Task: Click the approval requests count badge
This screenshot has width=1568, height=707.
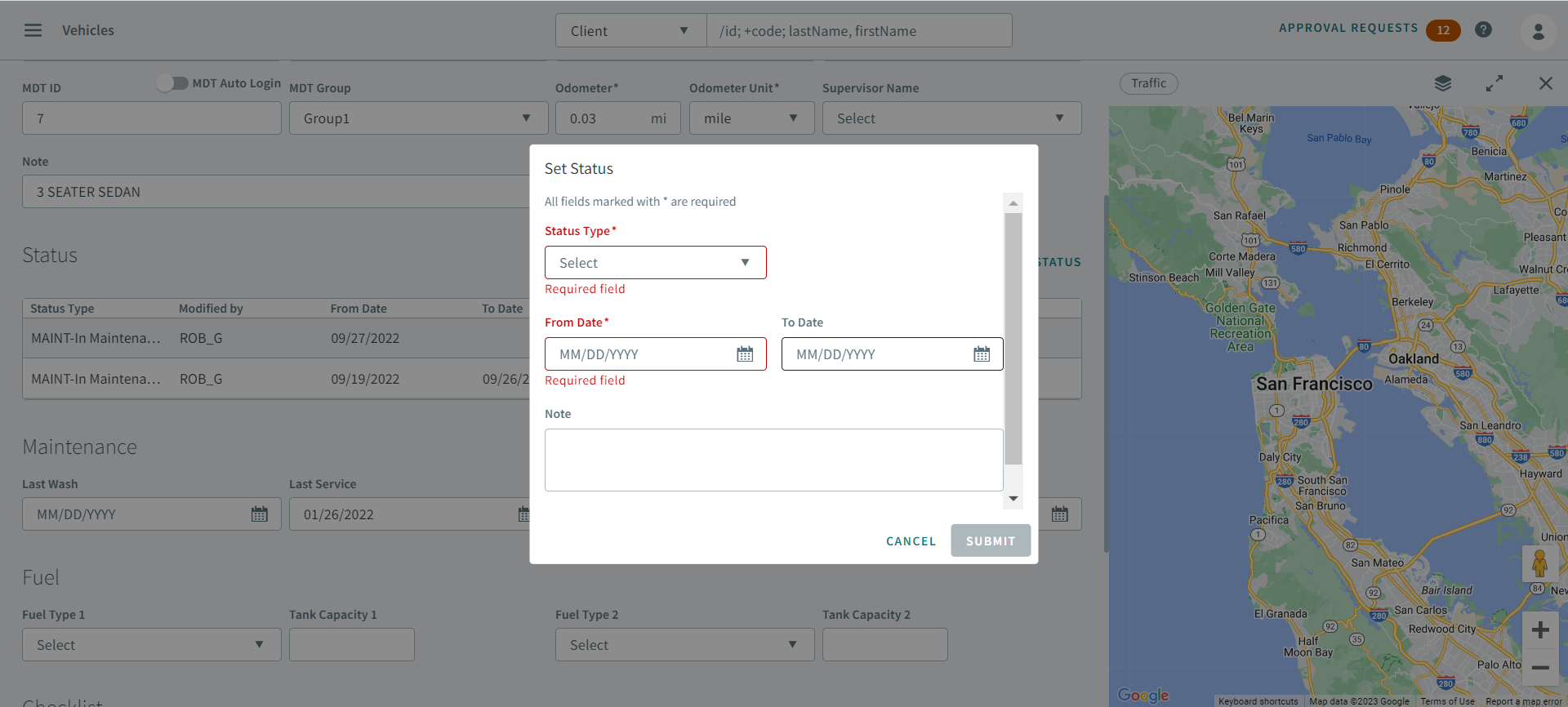Action: coord(1443,30)
